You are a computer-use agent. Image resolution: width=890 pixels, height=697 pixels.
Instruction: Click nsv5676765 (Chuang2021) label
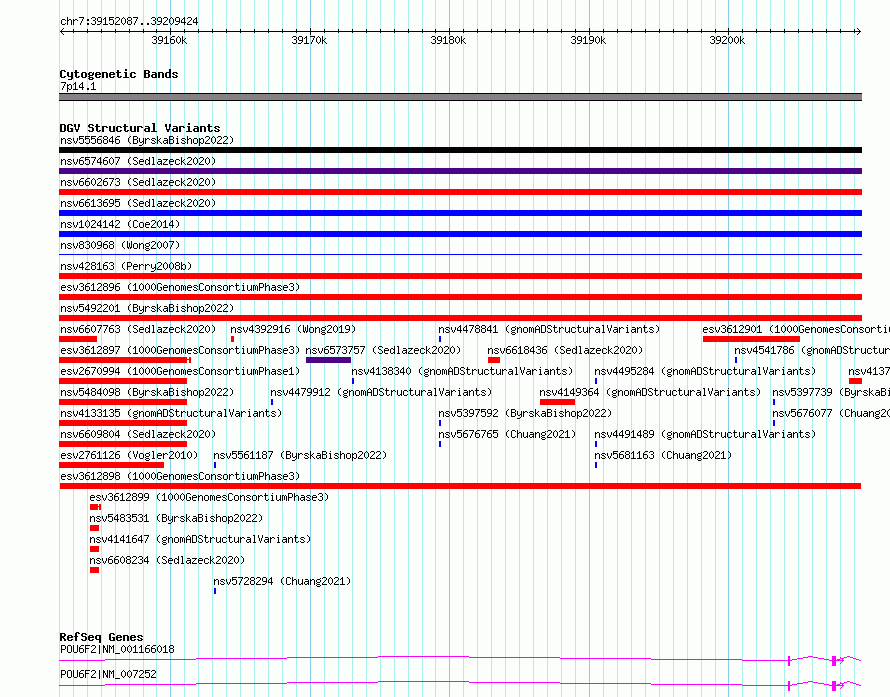(507, 434)
